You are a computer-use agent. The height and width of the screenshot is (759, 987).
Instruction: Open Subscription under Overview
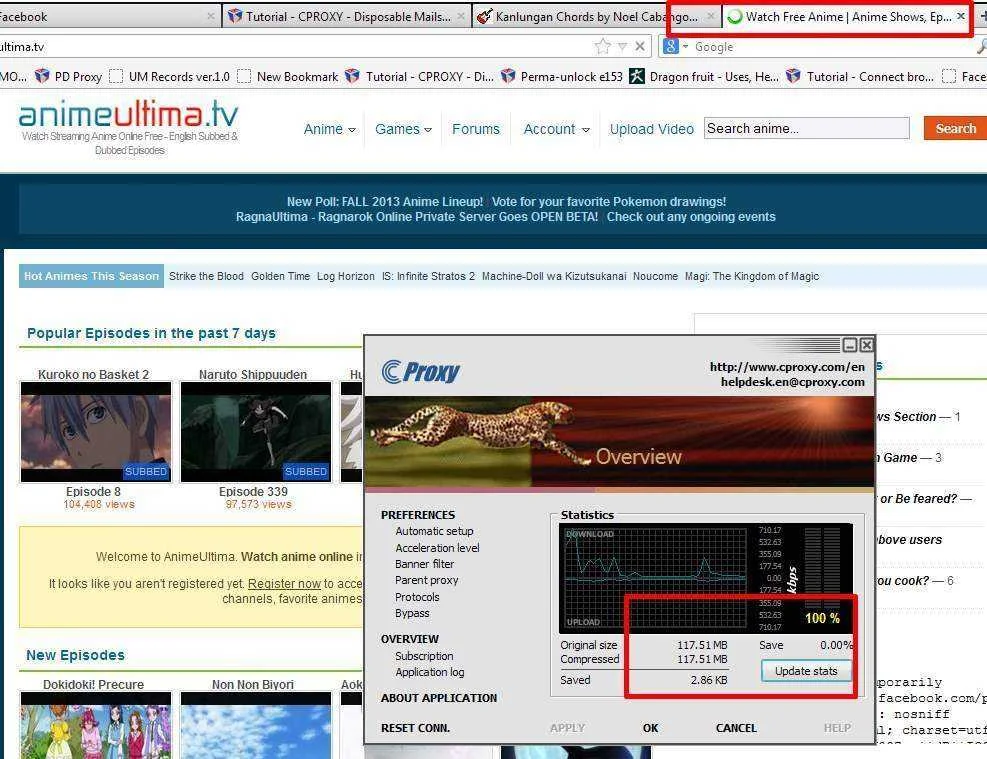point(424,656)
